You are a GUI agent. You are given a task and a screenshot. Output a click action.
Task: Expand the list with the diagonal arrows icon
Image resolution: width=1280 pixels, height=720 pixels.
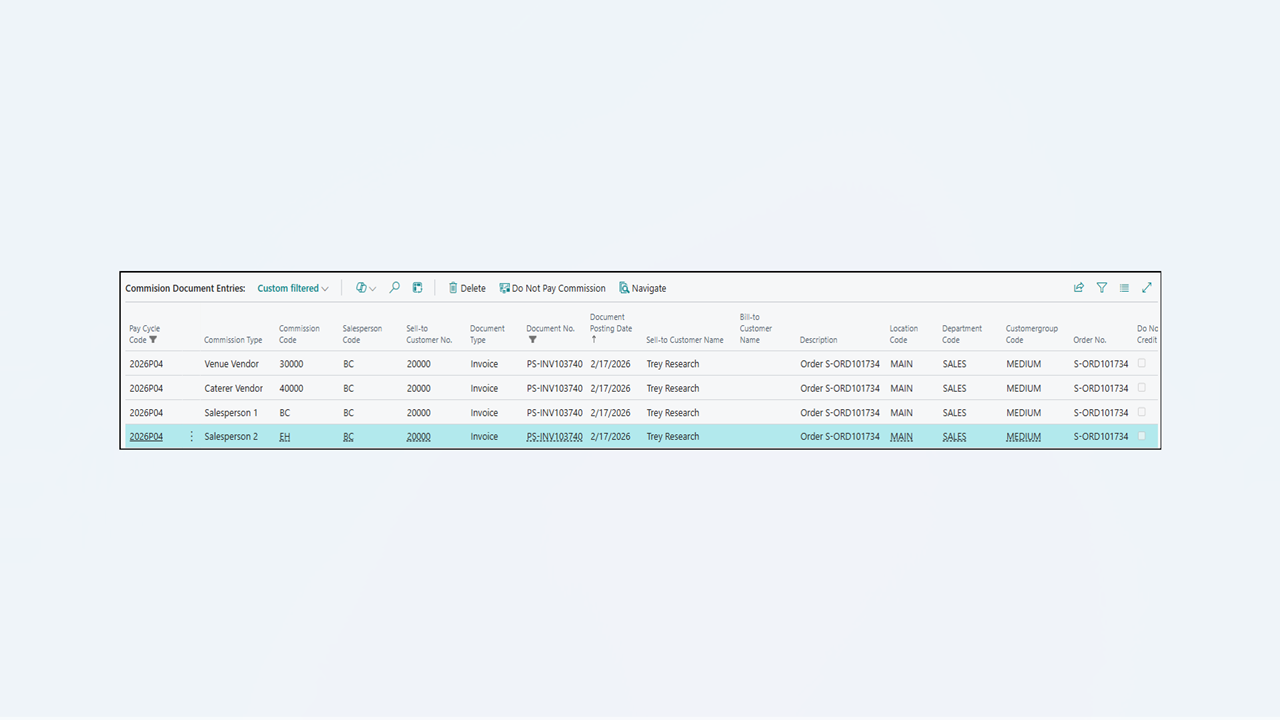(x=1147, y=288)
